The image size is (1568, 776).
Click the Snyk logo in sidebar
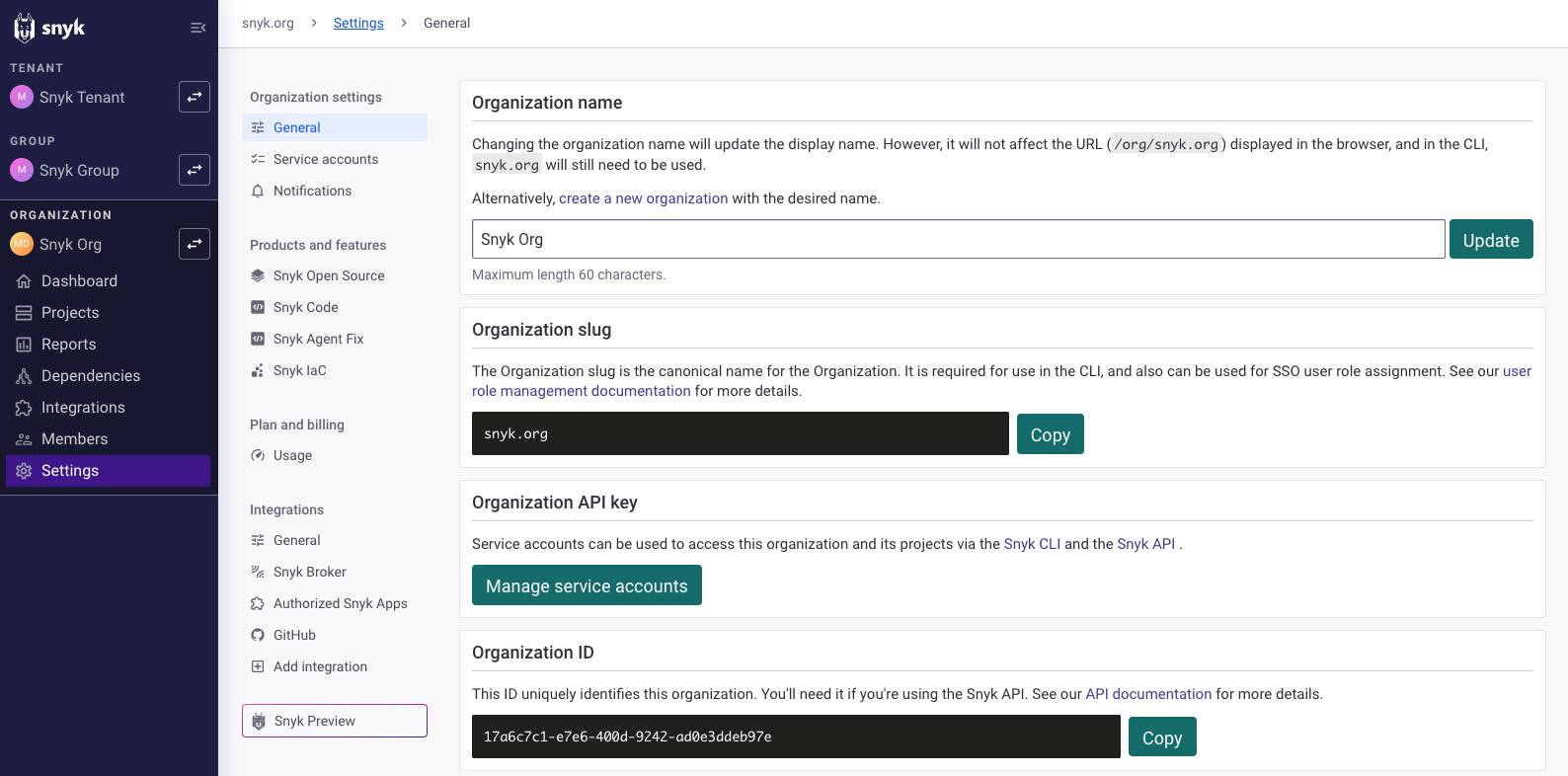pos(49,28)
